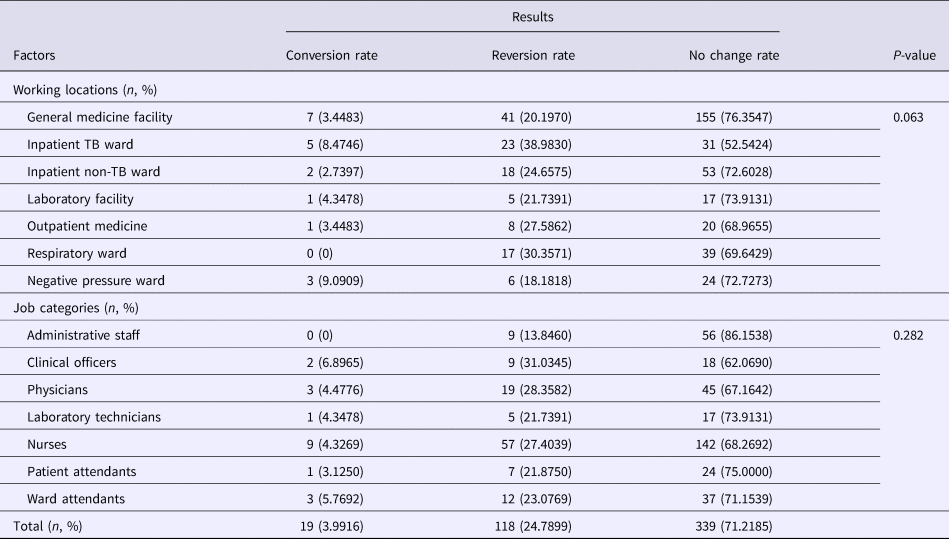Select the "No change rate" header
949x539 pixels.
(x=734, y=56)
